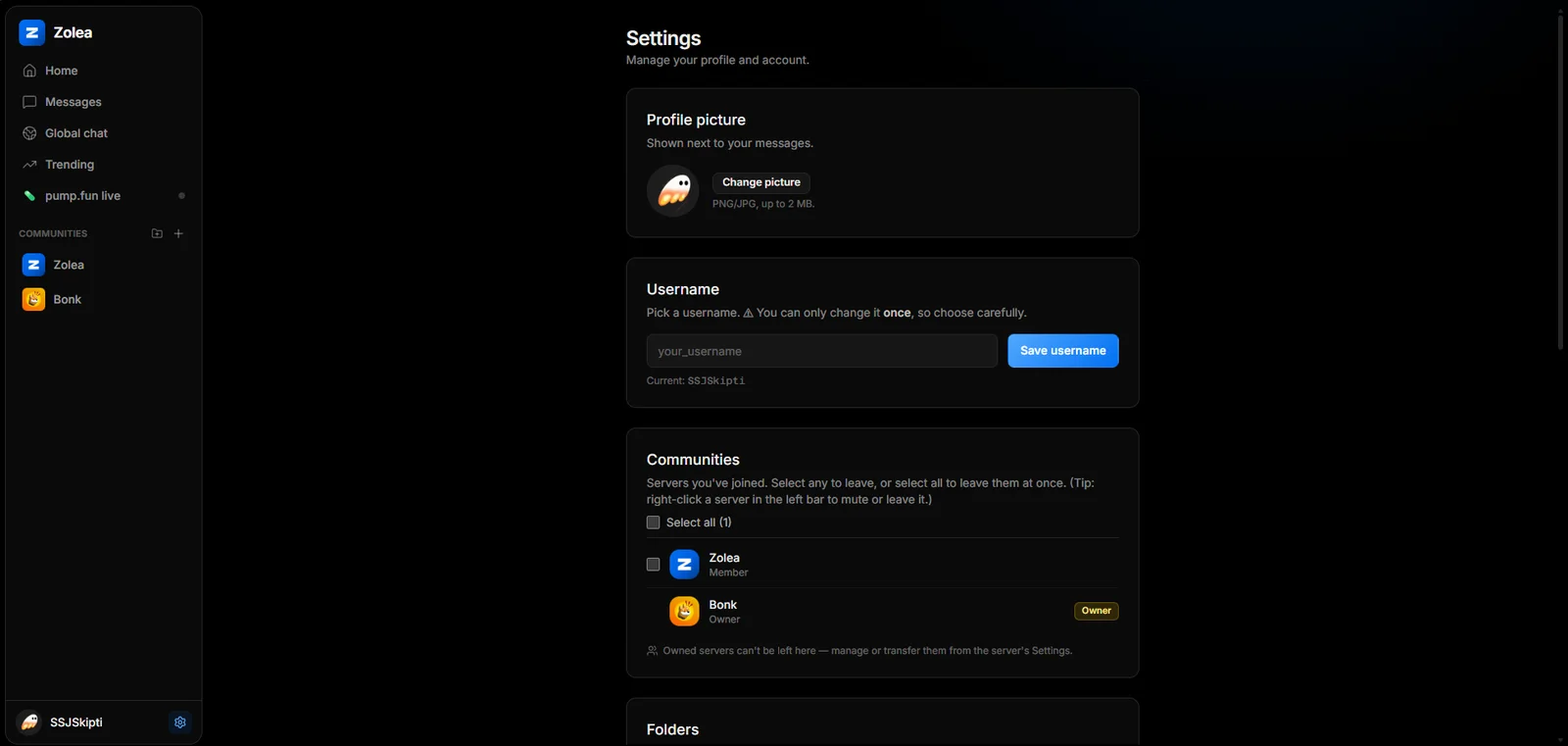Click the Bonk icon in the Communities list

click(x=684, y=612)
